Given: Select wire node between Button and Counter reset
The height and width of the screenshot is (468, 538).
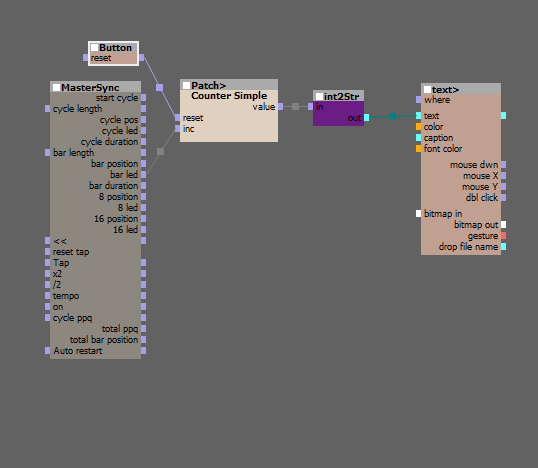Looking at the screenshot, I should click(x=160, y=87).
